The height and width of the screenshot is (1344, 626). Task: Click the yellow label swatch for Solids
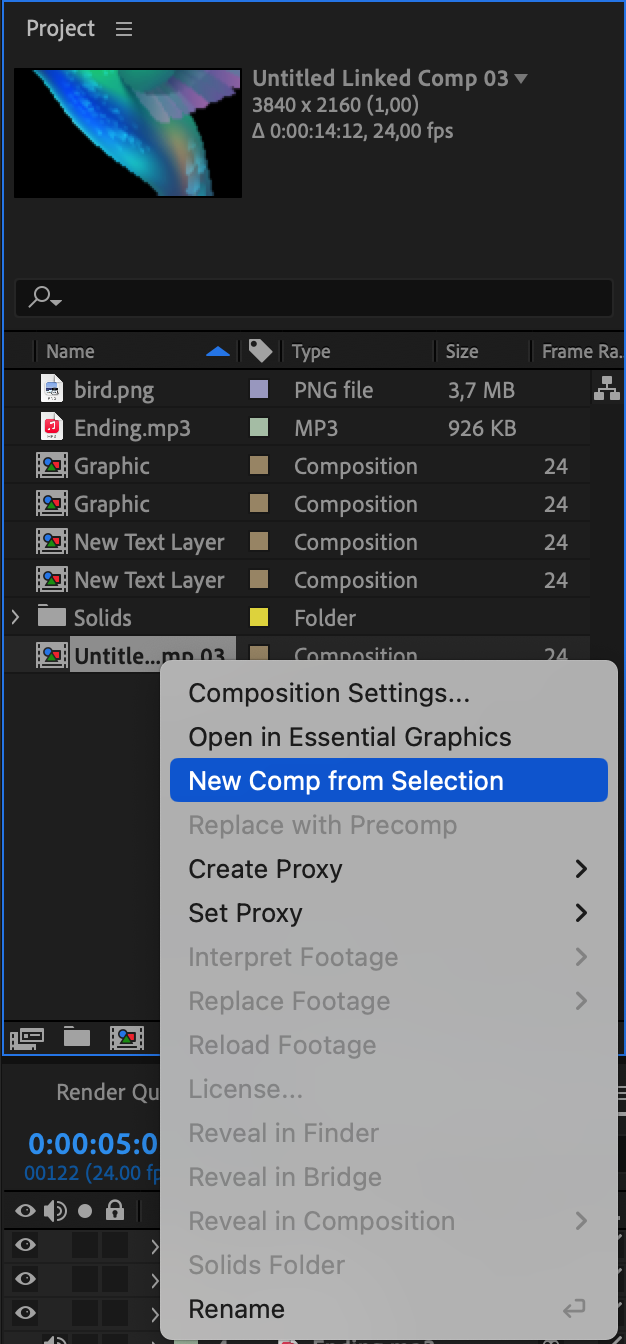click(259, 617)
